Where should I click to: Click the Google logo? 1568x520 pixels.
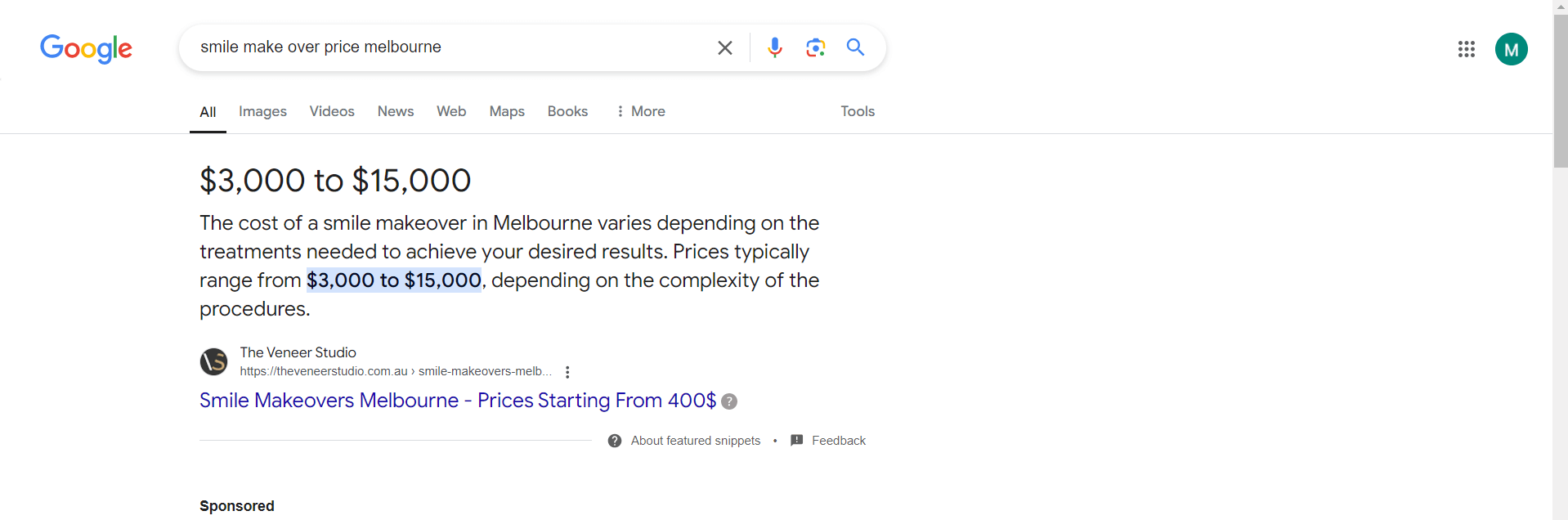86,48
